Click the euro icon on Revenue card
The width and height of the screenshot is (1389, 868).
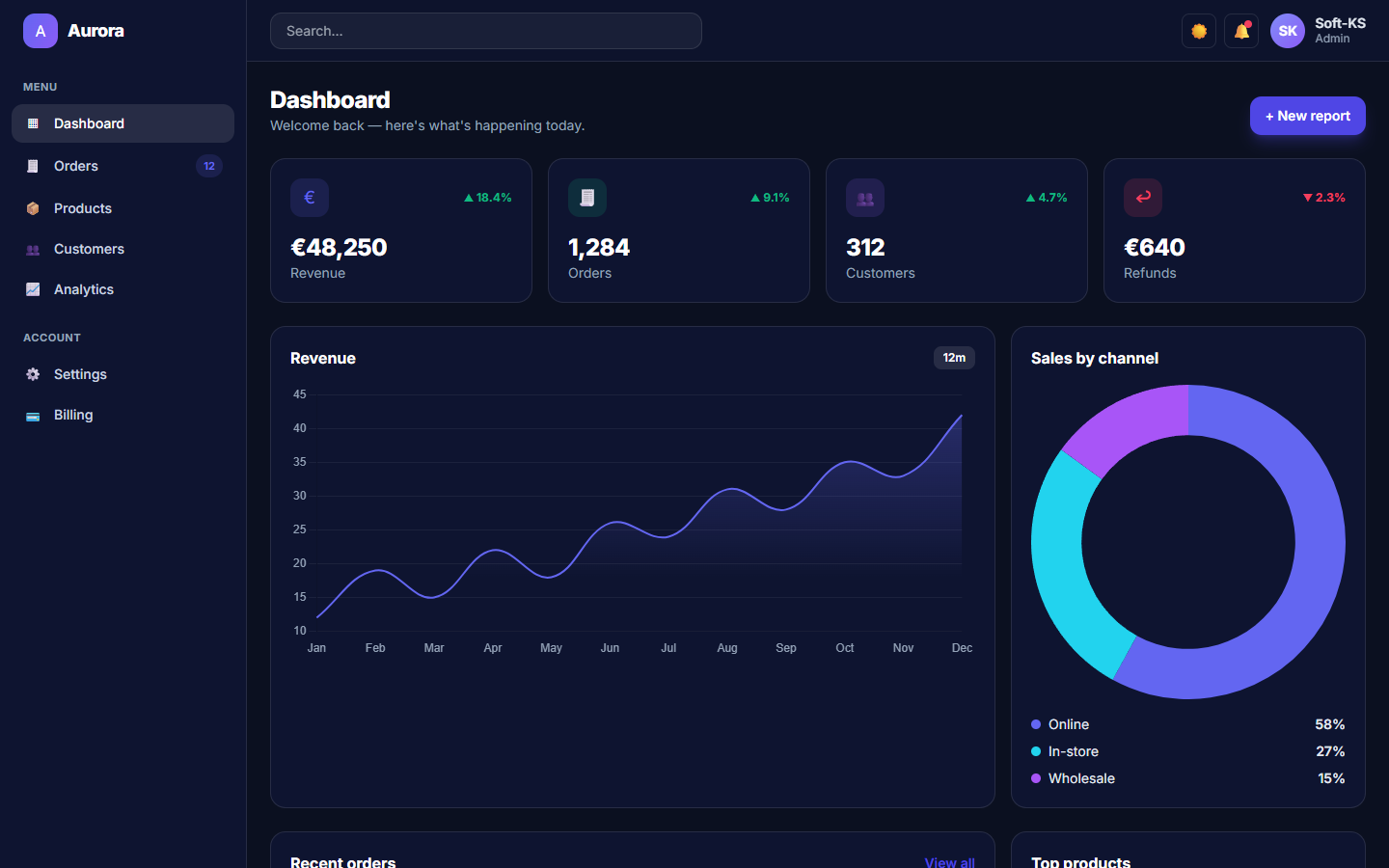(310, 198)
